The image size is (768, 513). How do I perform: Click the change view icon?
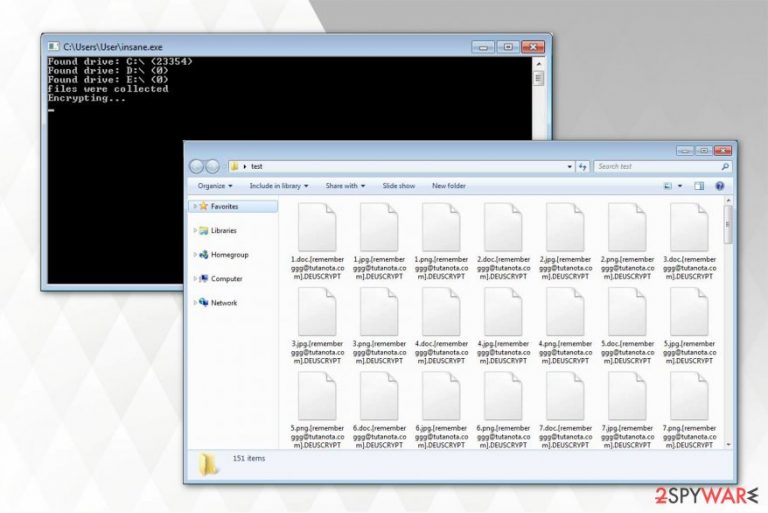pos(668,186)
